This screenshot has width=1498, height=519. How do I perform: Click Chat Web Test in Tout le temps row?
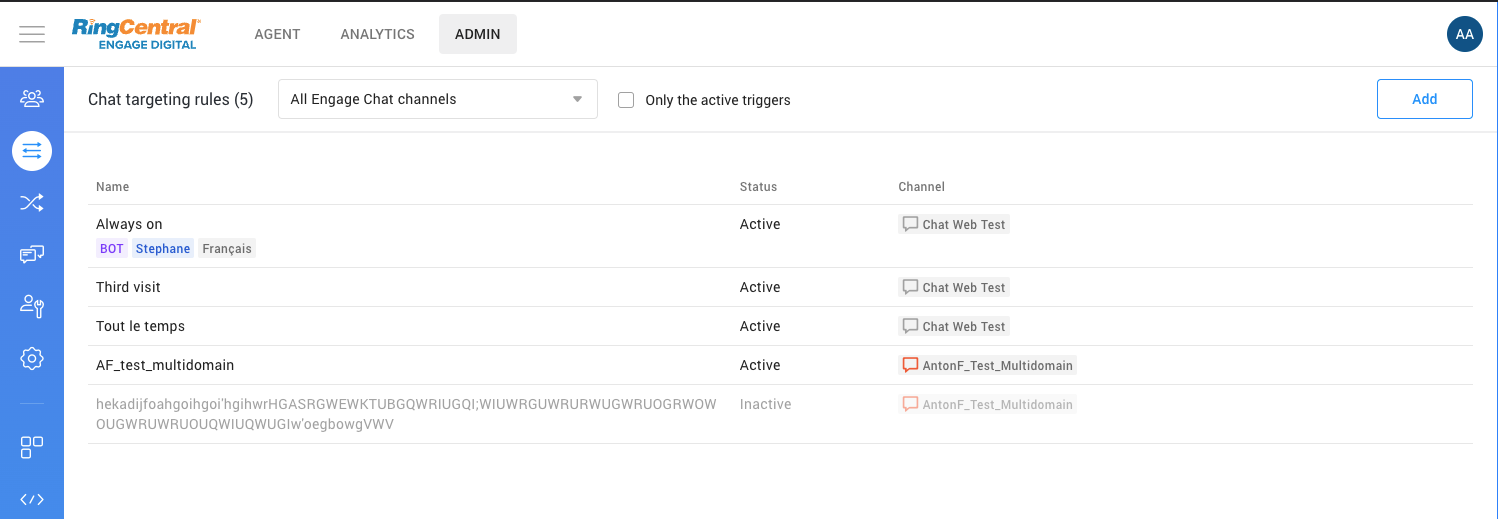pos(964,327)
